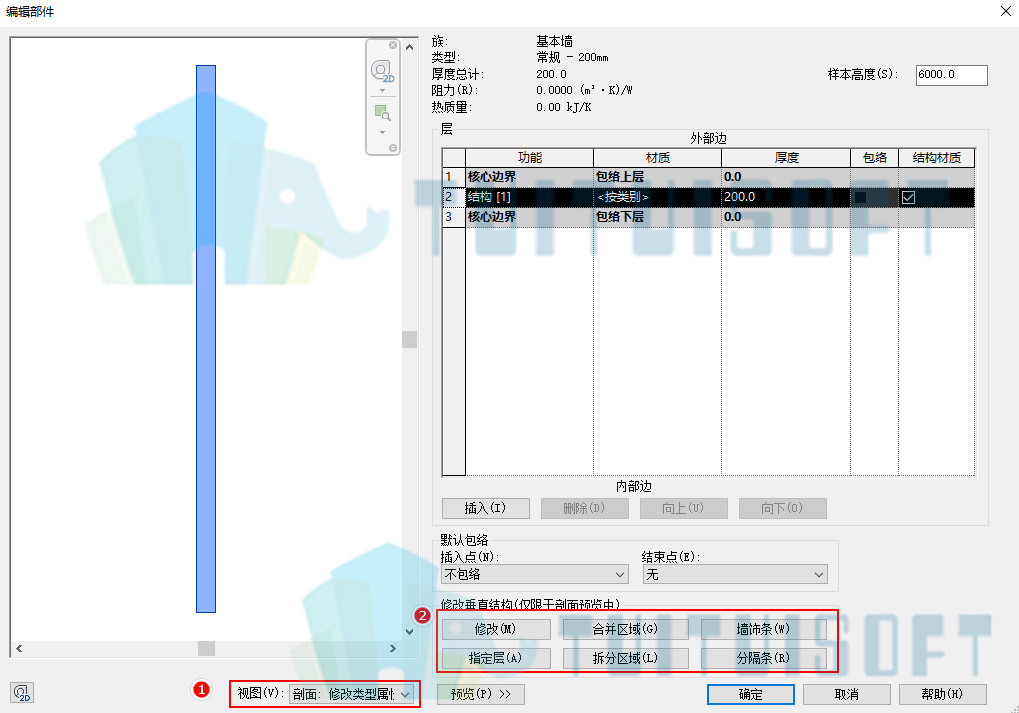The image size is (1019, 713).
Task: Open the 2D steering wheel in preview navigation bar
Action: click(381, 71)
